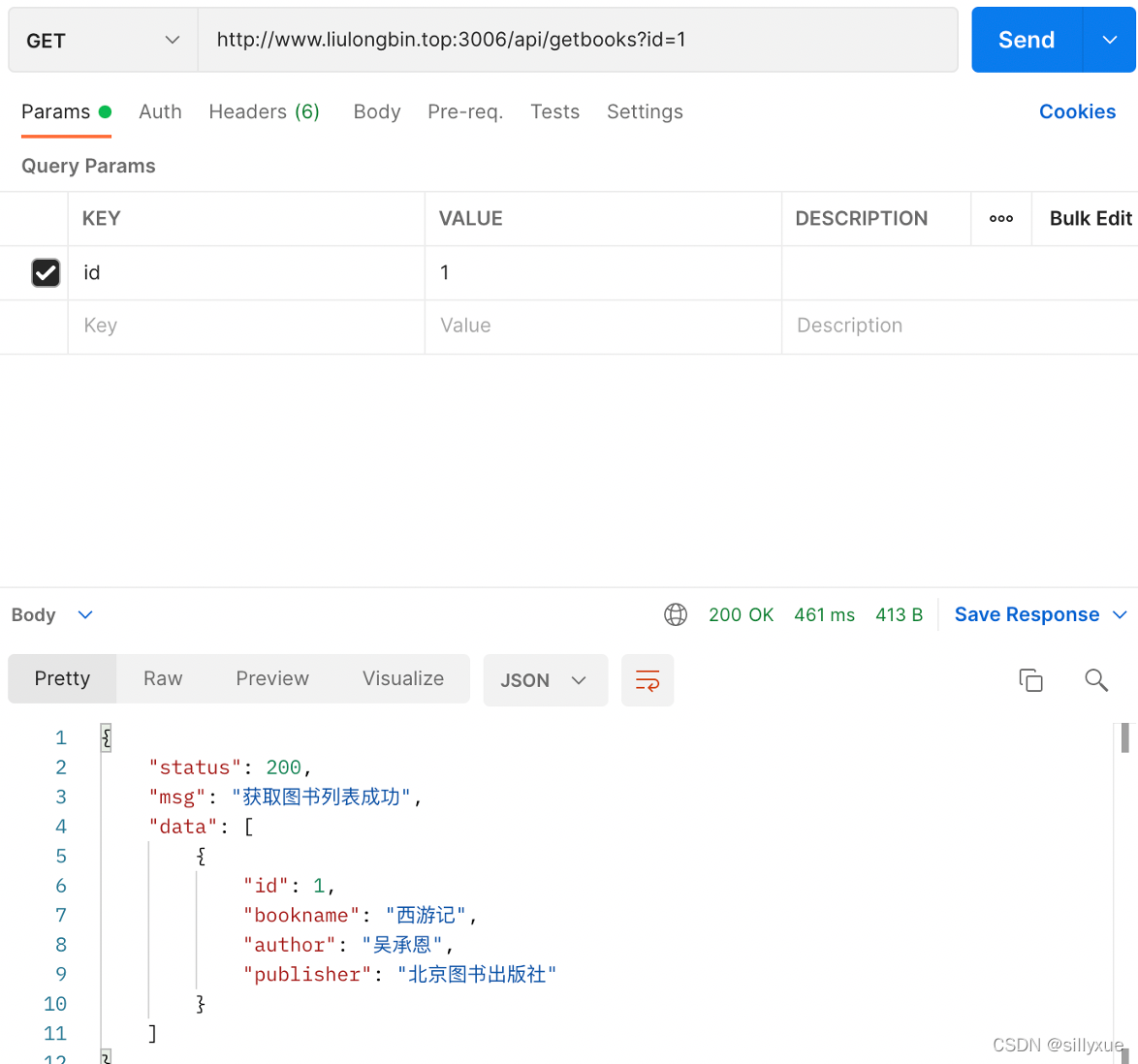Click the "data" key on line 4
The height and width of the screenshot is (1064, 1138).
[183, 827]
